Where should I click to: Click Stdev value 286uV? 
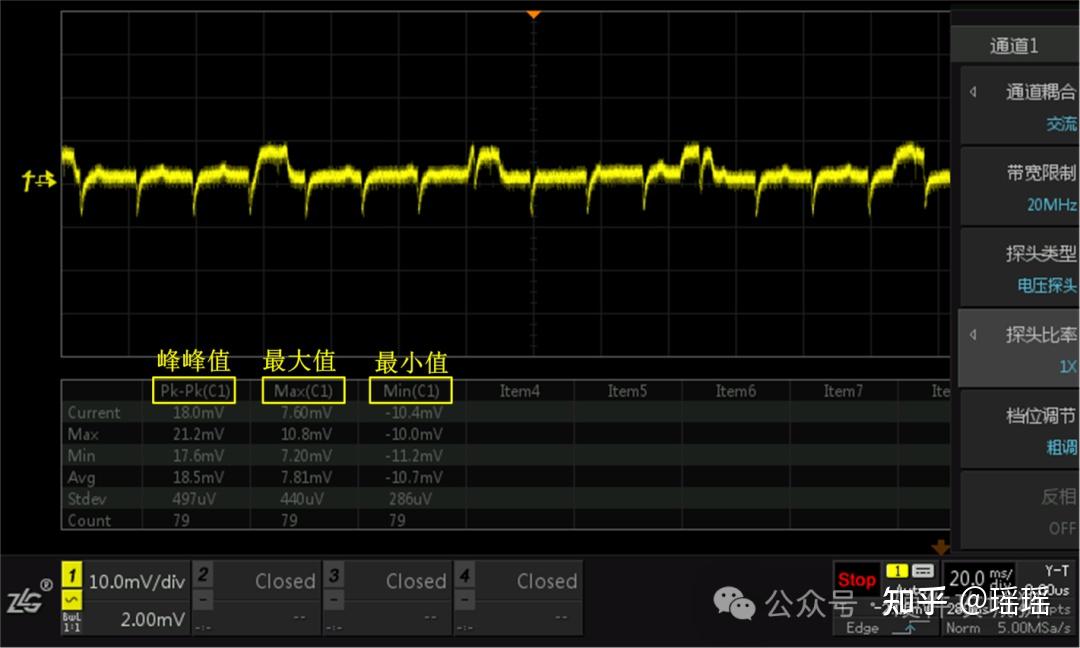tap(410, 499)
